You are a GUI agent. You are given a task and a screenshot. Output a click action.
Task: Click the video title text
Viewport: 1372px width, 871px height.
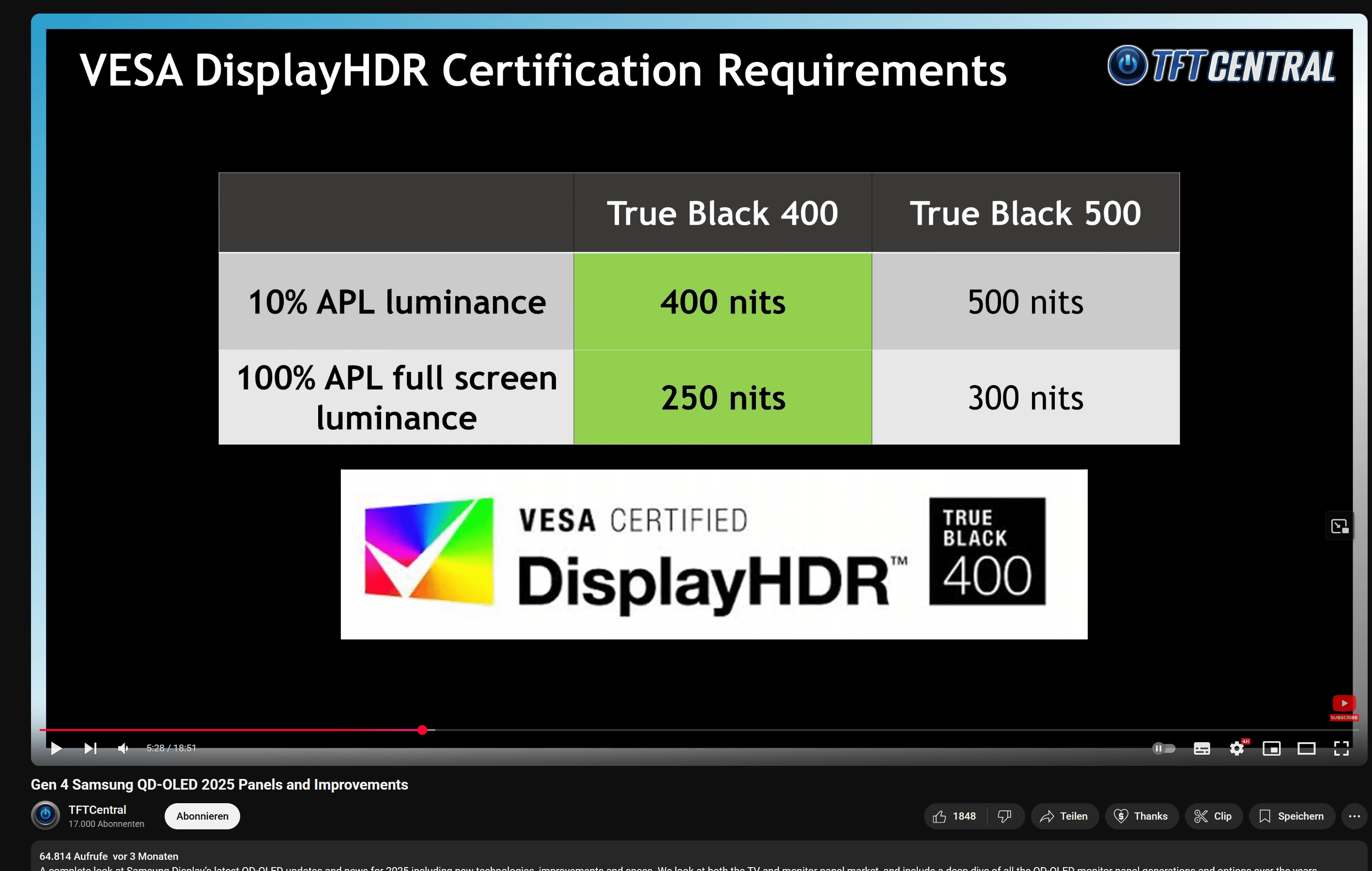pyautogui.click(x=219, y=784)
